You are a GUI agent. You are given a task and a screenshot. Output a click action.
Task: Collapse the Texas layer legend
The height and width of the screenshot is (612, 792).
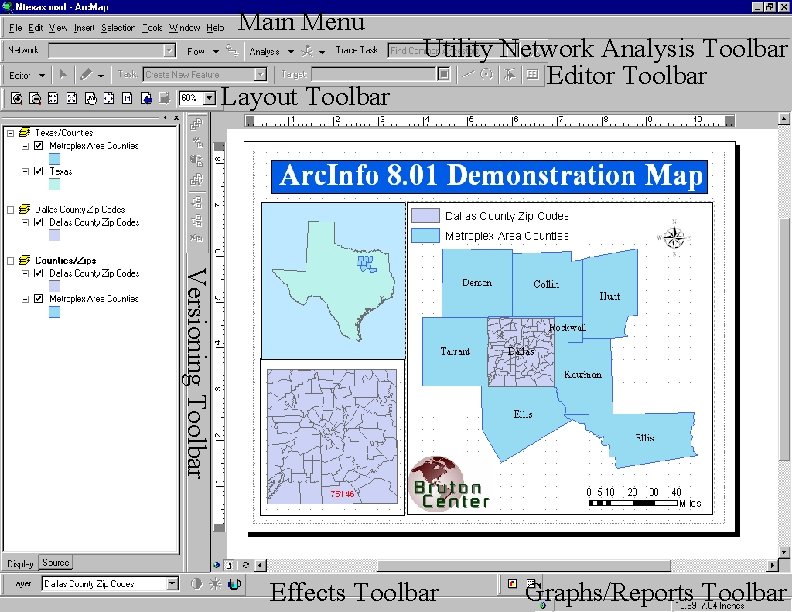coord(25,172)
